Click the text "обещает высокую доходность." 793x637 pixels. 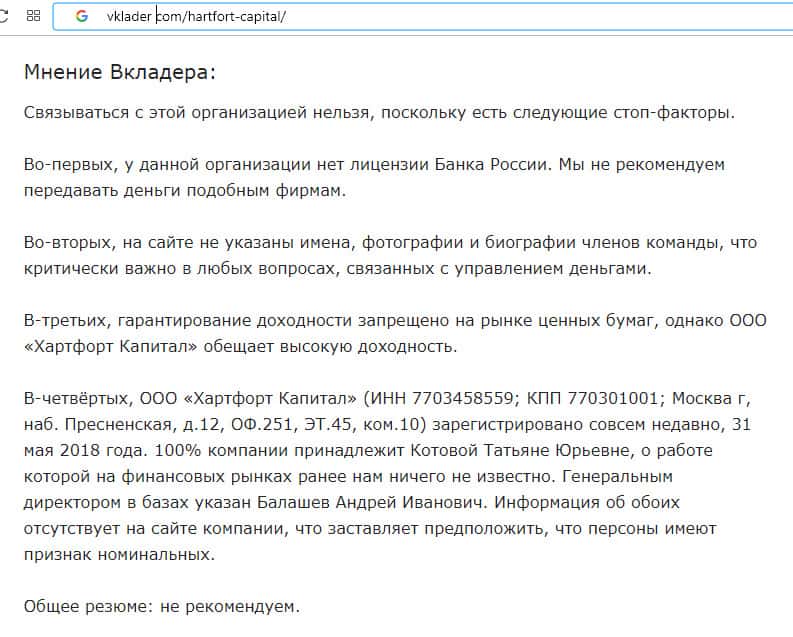click(330, 347)
